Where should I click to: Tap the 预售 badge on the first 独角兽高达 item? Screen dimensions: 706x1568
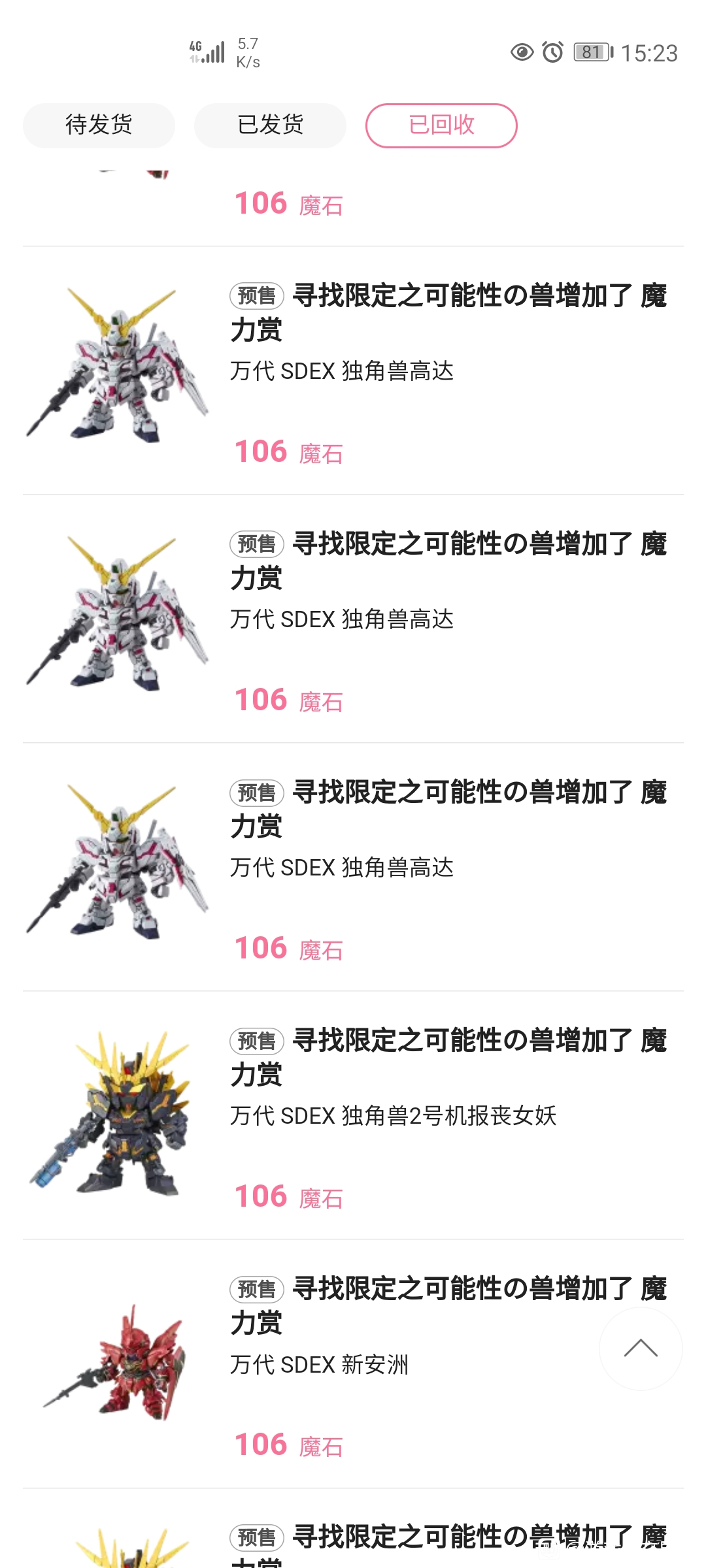257,296
